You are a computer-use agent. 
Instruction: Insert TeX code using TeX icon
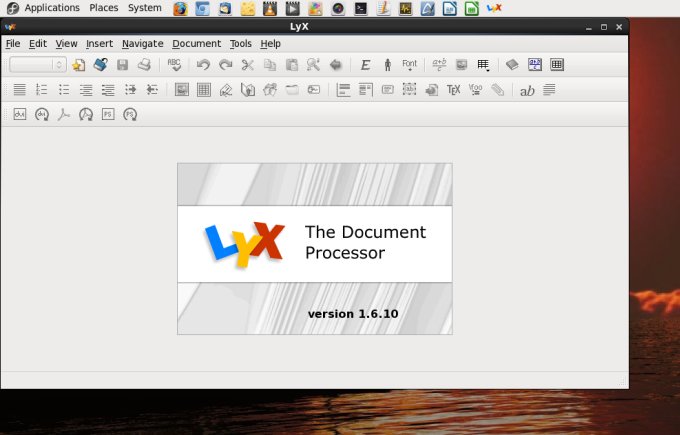point(453,90)
